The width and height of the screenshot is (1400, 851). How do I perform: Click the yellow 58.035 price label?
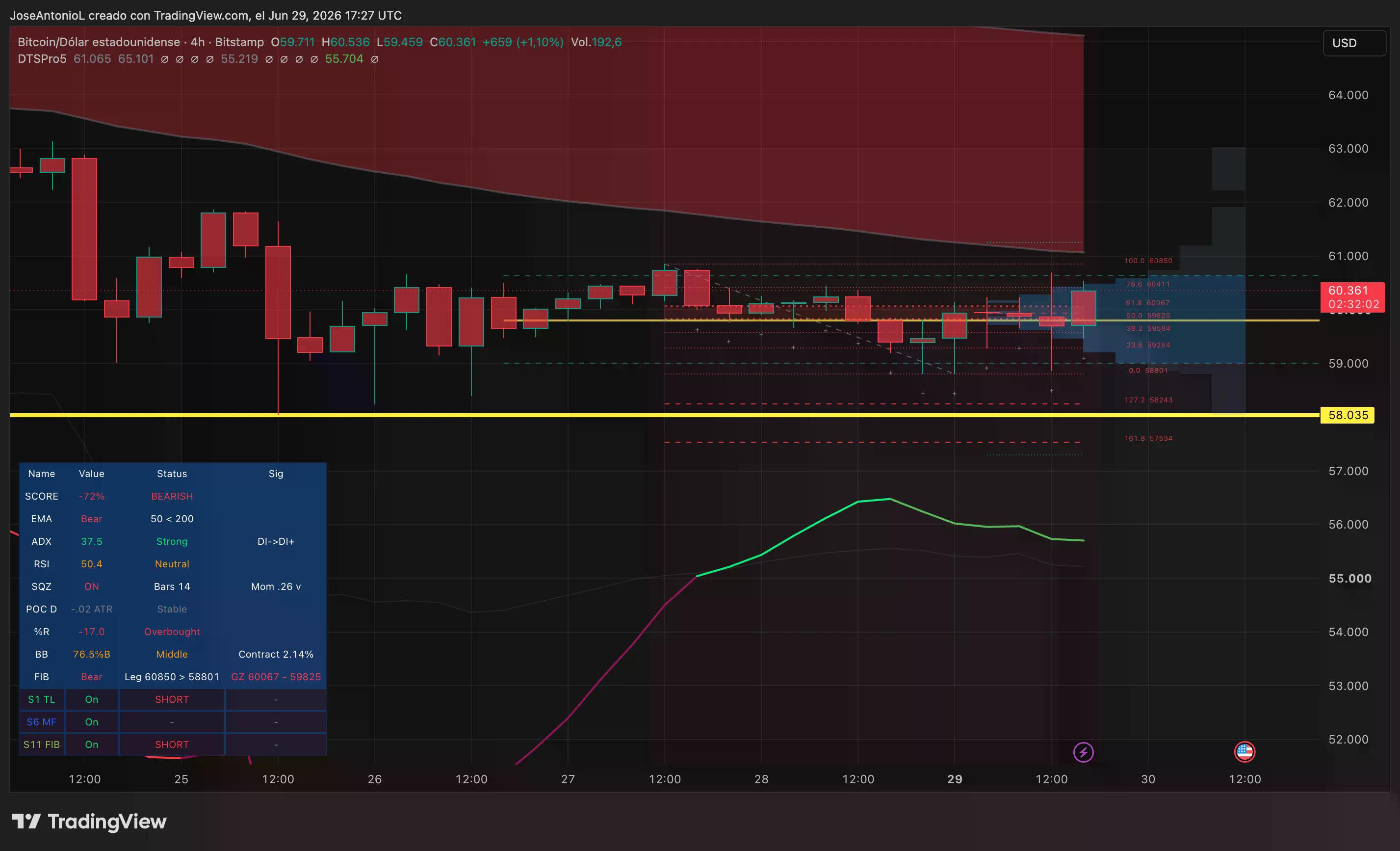pos(1348,415)
